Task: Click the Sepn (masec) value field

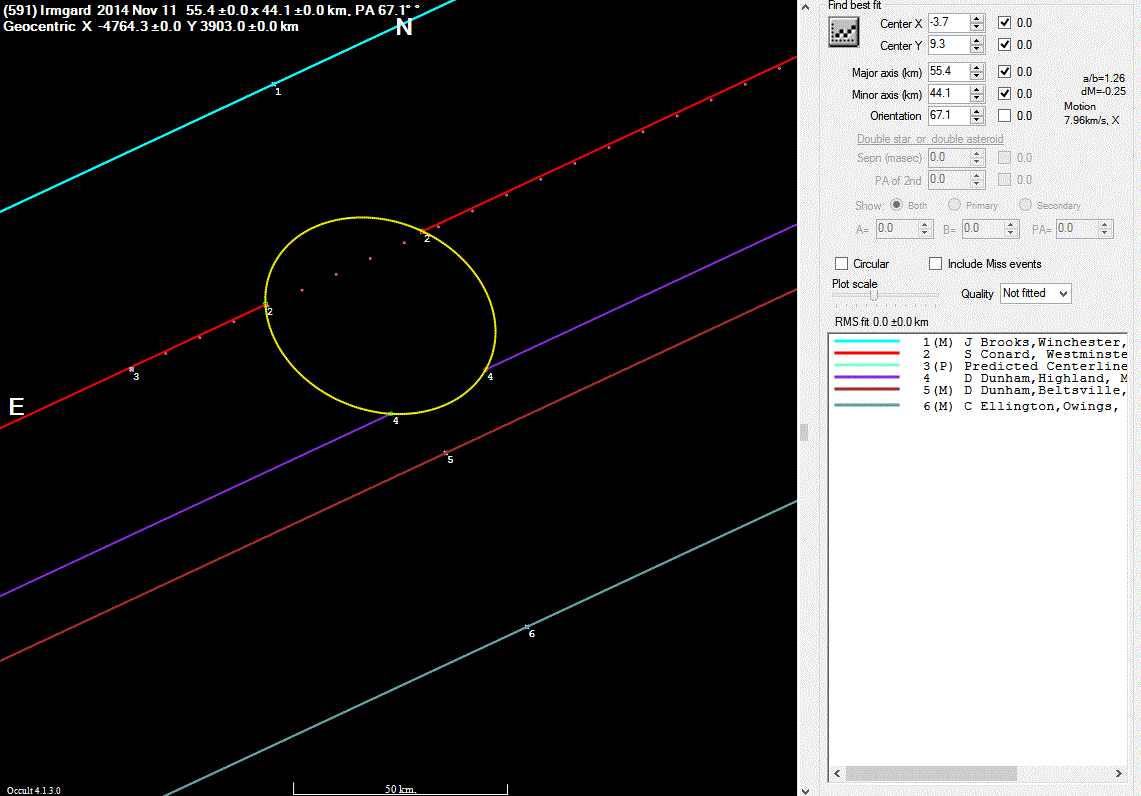Action: click(949, 157)
